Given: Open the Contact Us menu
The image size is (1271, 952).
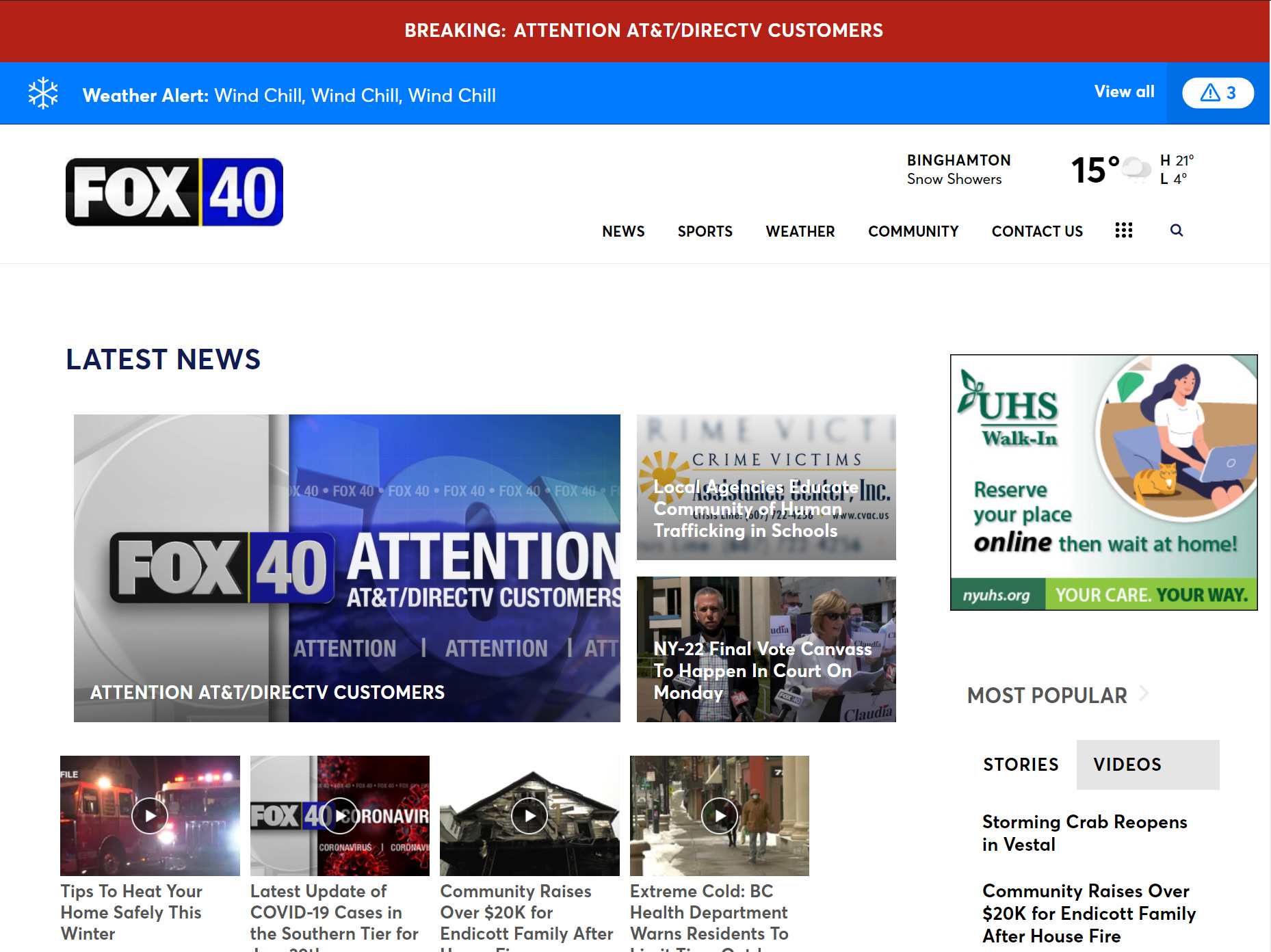Looking at the screenshot, I should [1037, 231].
